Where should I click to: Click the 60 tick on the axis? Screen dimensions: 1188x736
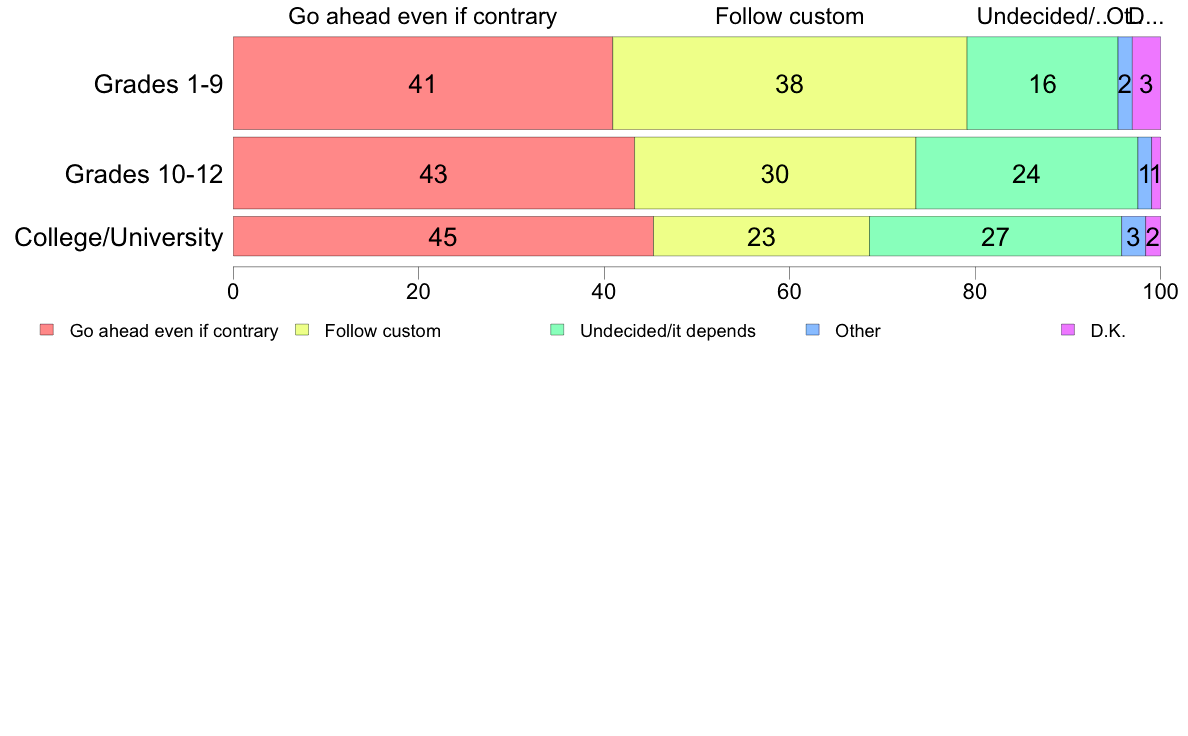tap(789, 292)
